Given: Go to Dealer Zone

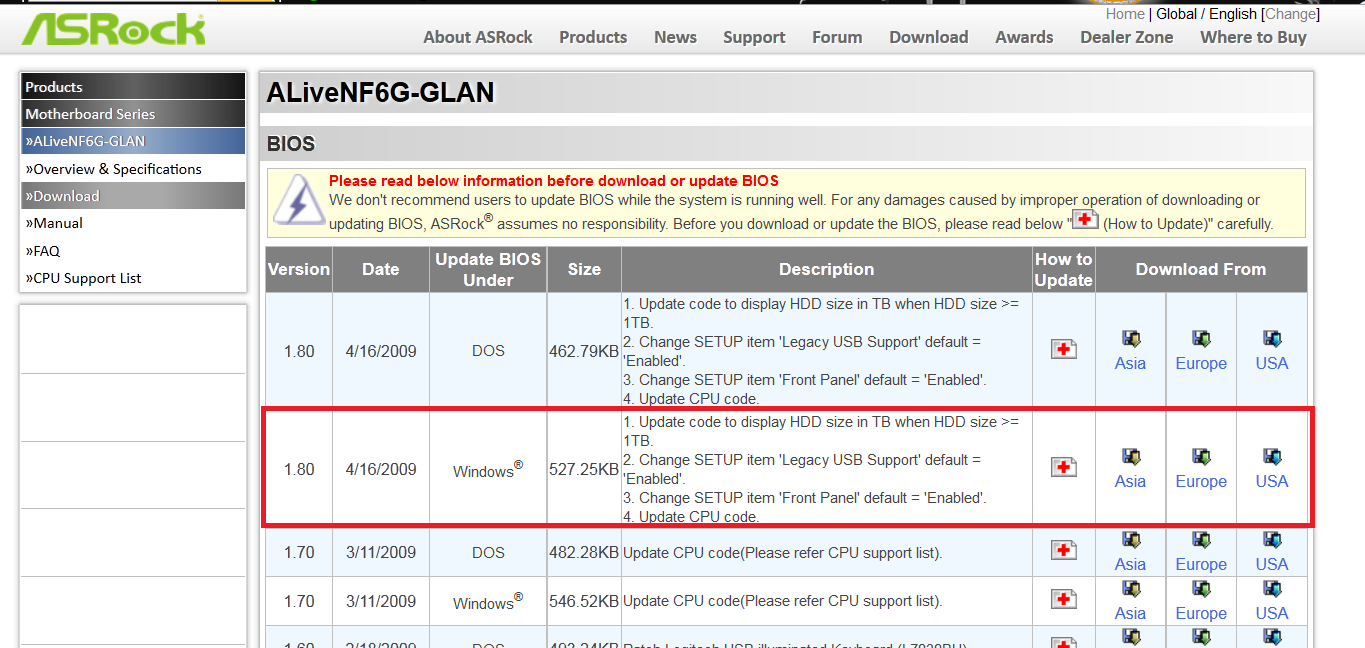Looking at the screenshot, I should click(x=1127, y=37).
